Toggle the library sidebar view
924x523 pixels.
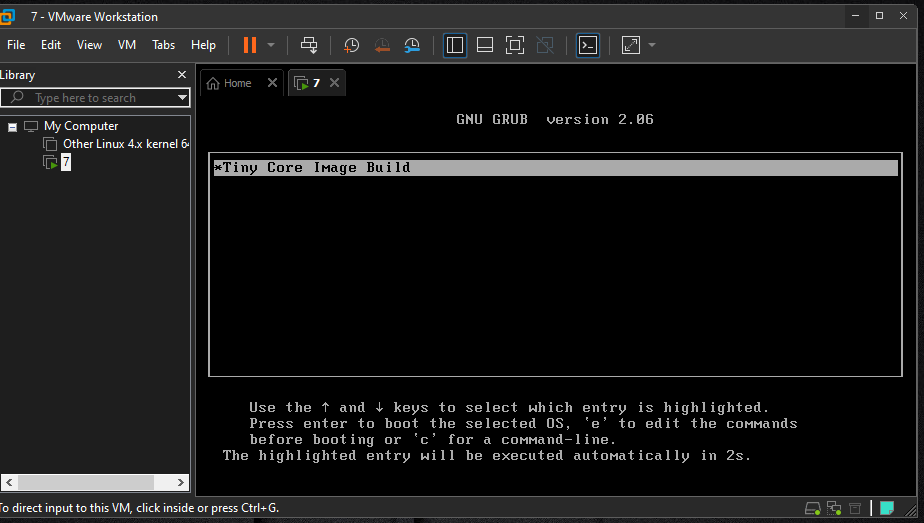(x=455, y=45)
